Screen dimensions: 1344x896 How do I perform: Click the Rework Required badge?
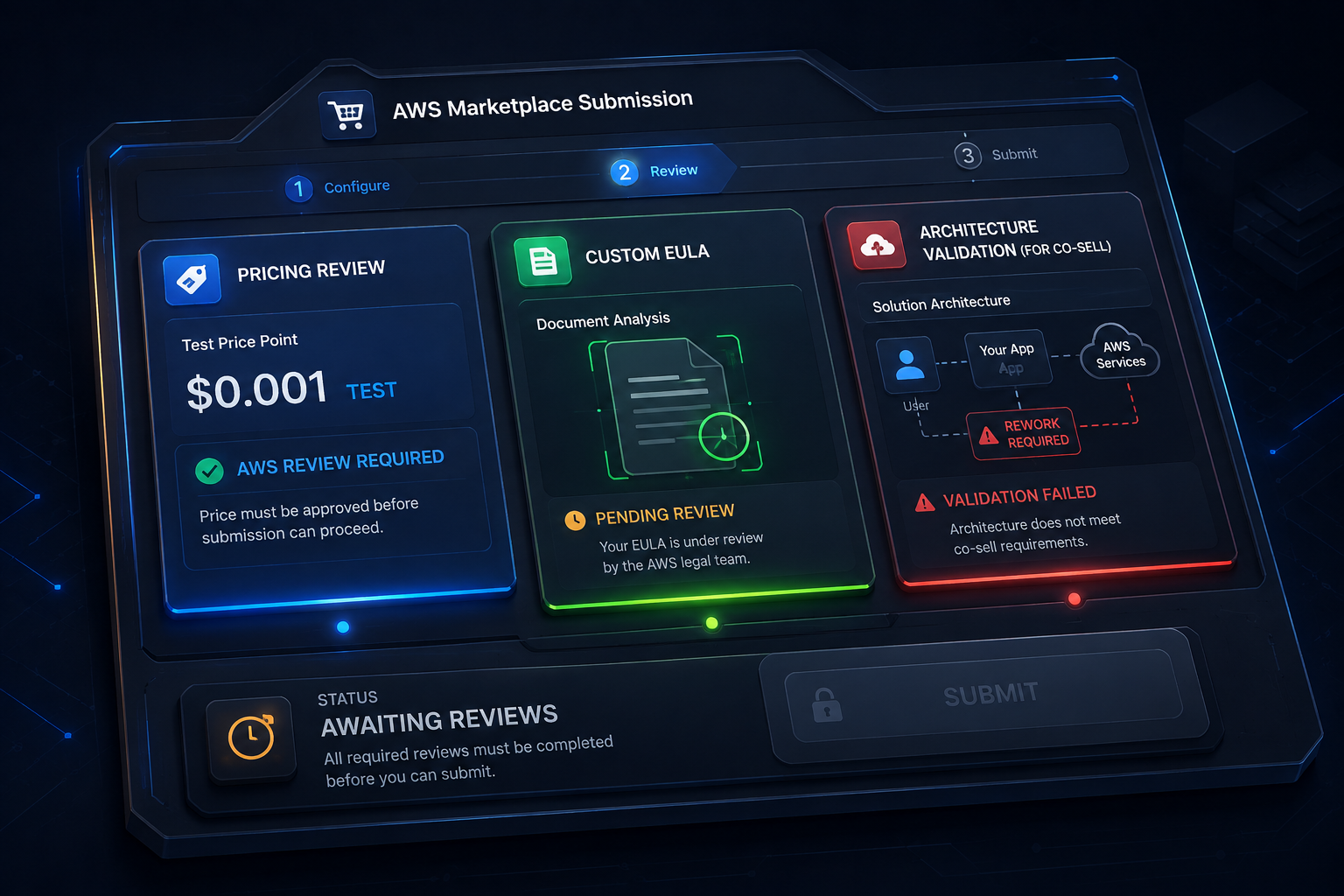[x=1024, y=433]
